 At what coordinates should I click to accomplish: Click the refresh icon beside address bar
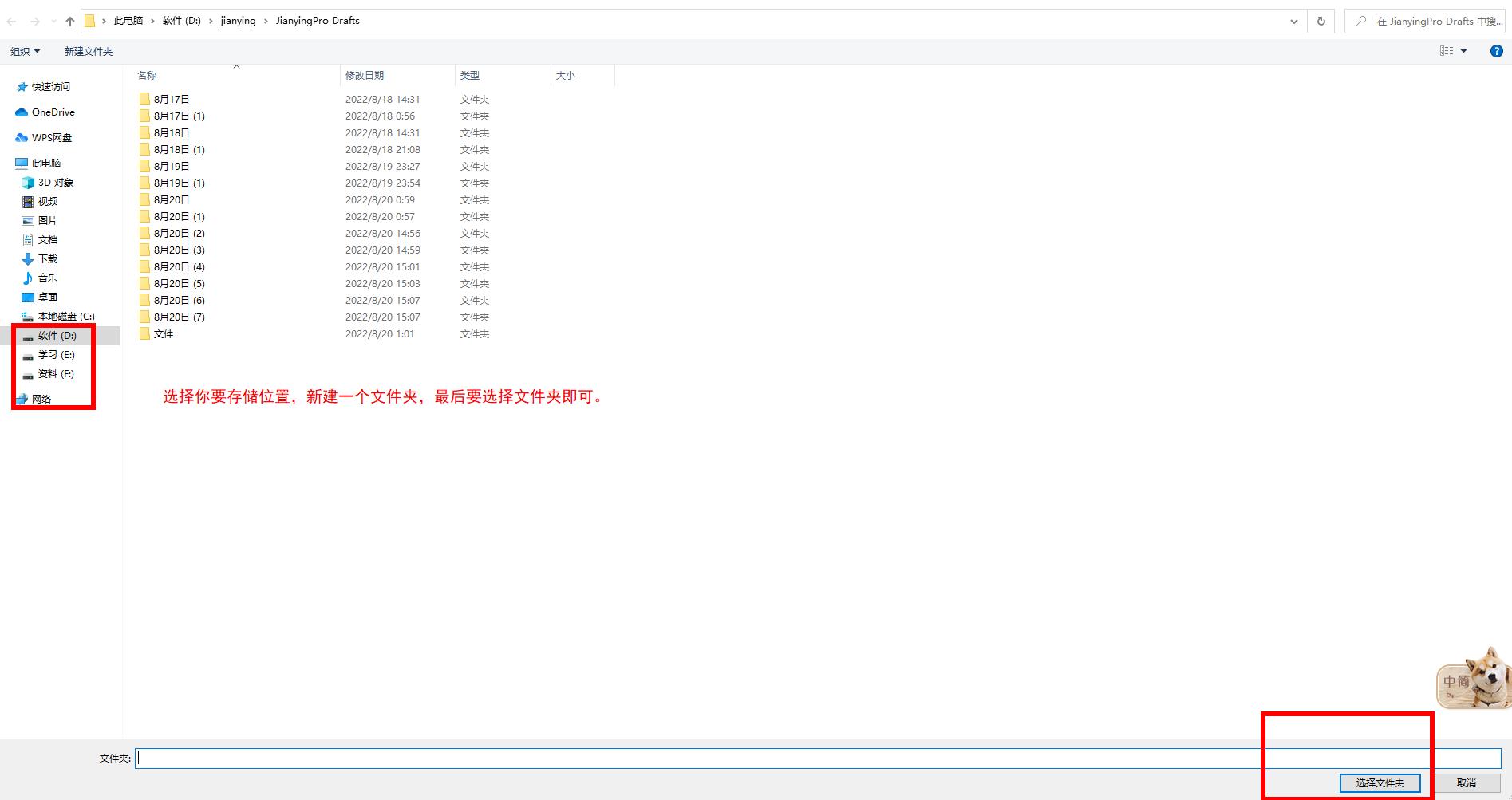[1321, 22]
